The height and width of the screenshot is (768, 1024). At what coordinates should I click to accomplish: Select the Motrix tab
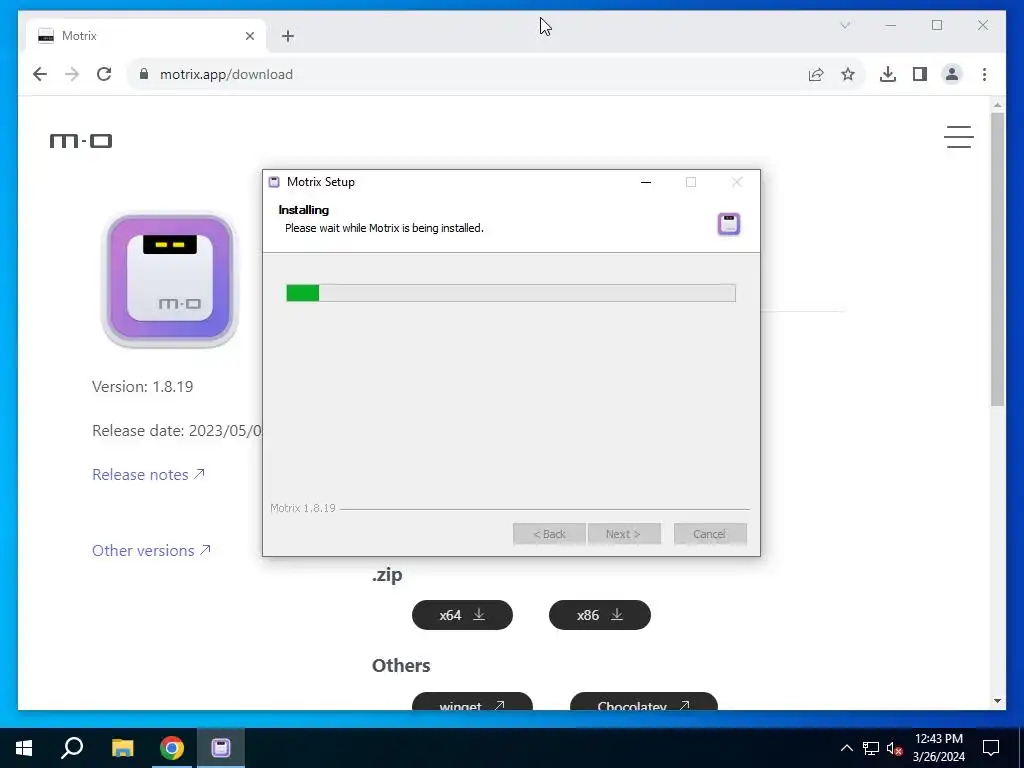point(146,36)
